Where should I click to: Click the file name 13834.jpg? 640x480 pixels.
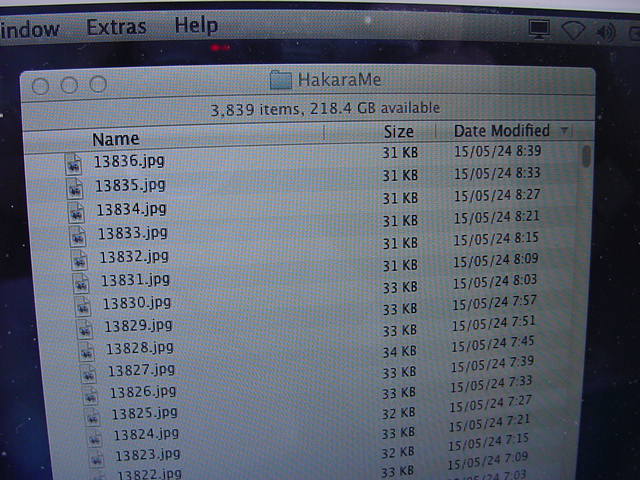131,209
